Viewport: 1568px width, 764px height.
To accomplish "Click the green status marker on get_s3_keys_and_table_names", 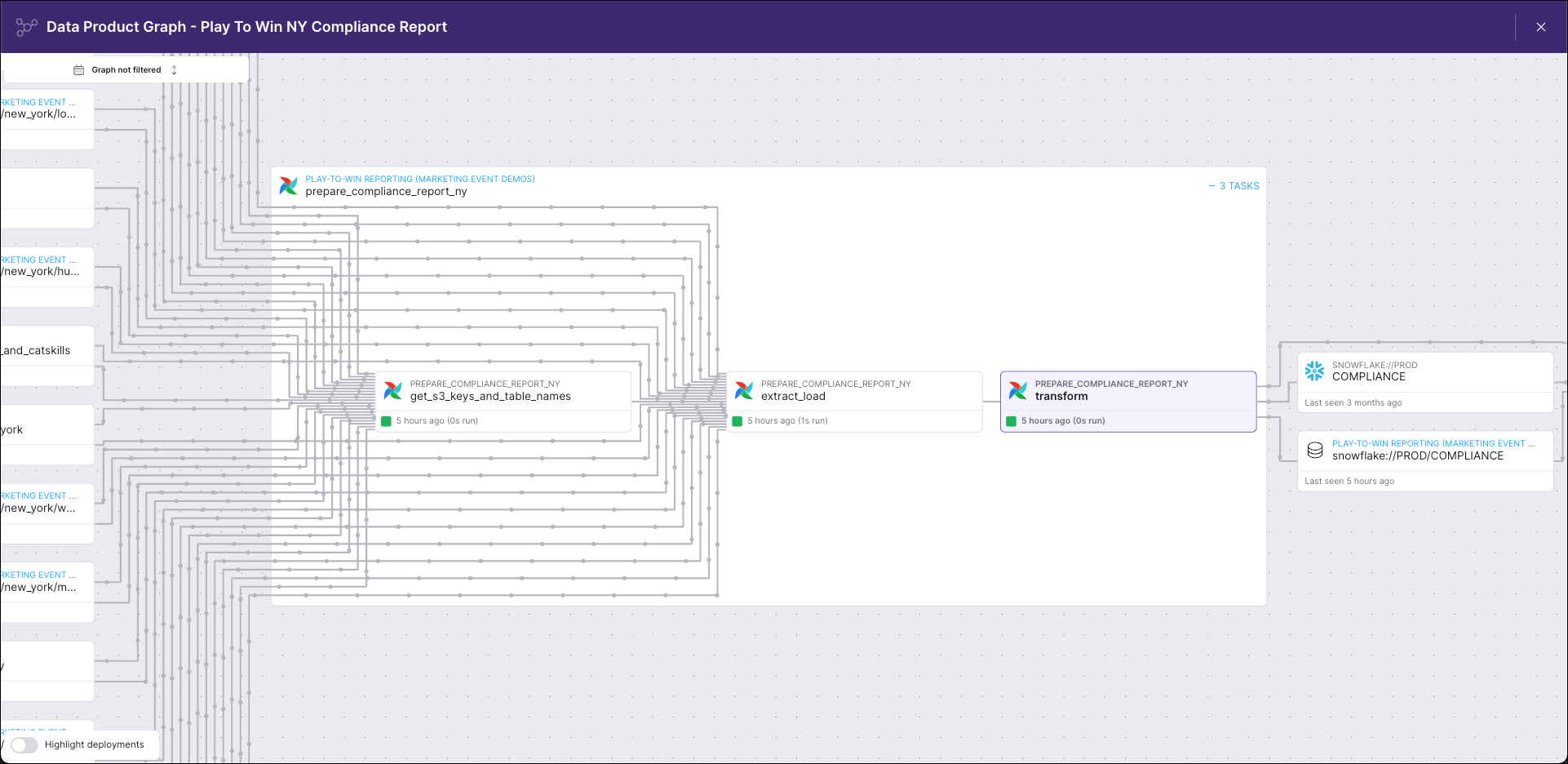I will [x=385, y=420].
